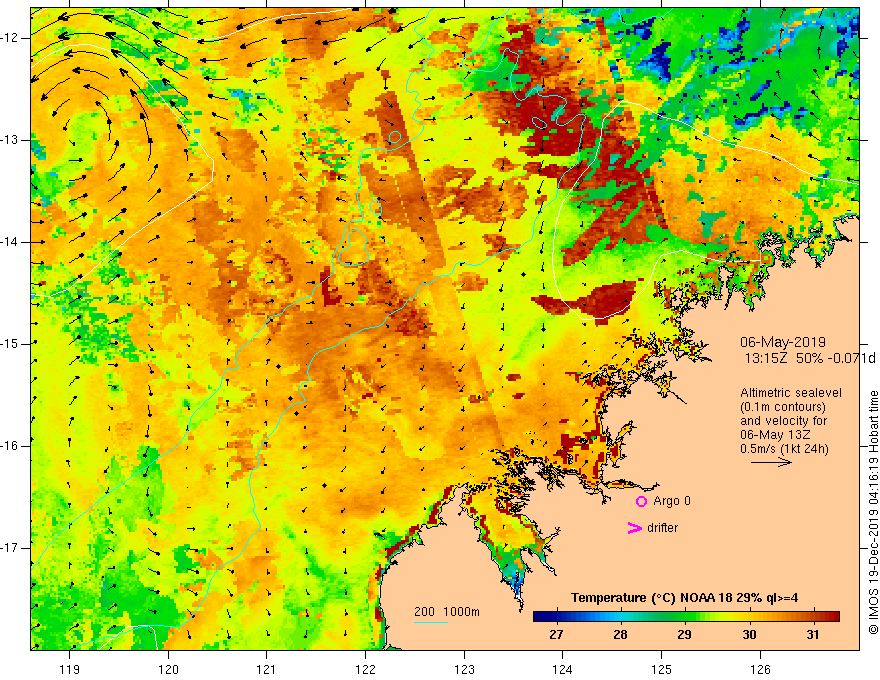Viewport: 880px width, 680px height.
Task: Click the '200 1000m' depth label
Action: pos(447,612)
